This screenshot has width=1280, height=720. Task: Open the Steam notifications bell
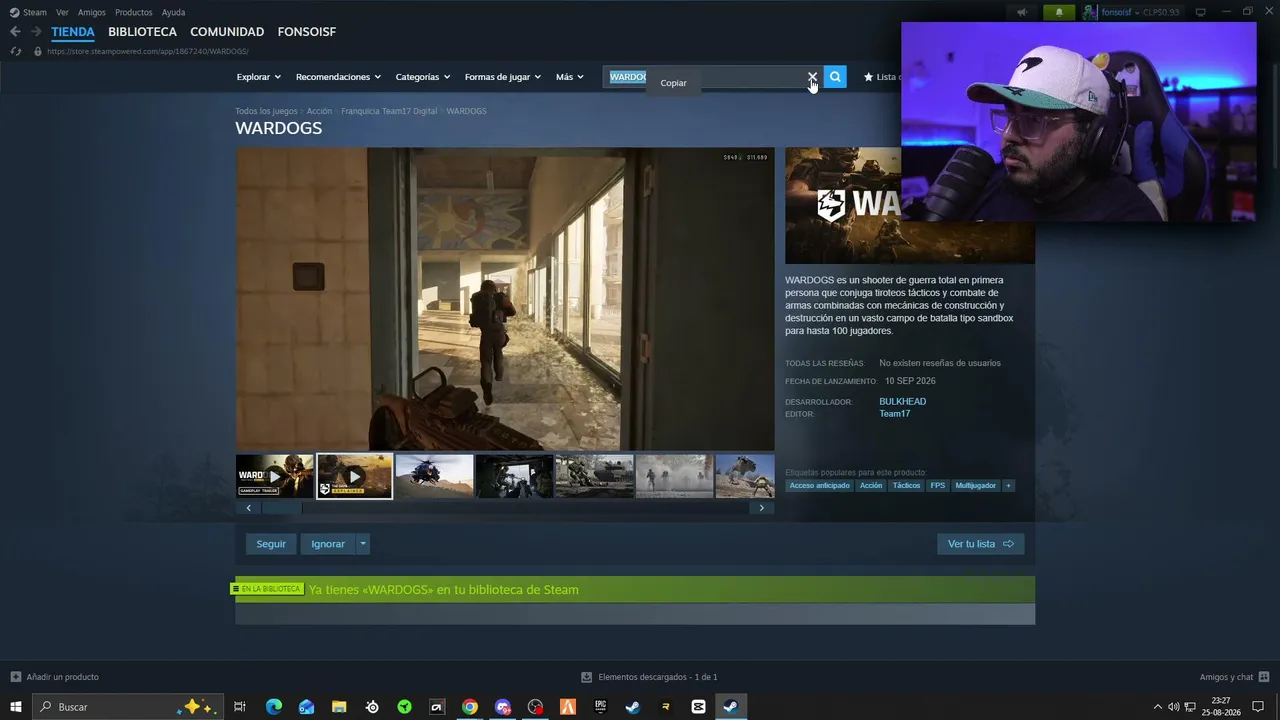pos(1059,12)
